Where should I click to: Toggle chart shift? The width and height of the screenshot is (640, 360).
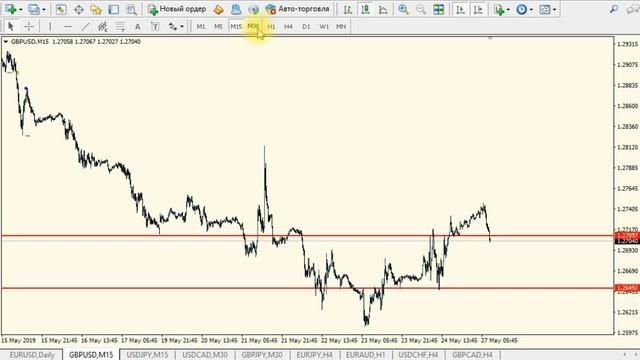478,9
